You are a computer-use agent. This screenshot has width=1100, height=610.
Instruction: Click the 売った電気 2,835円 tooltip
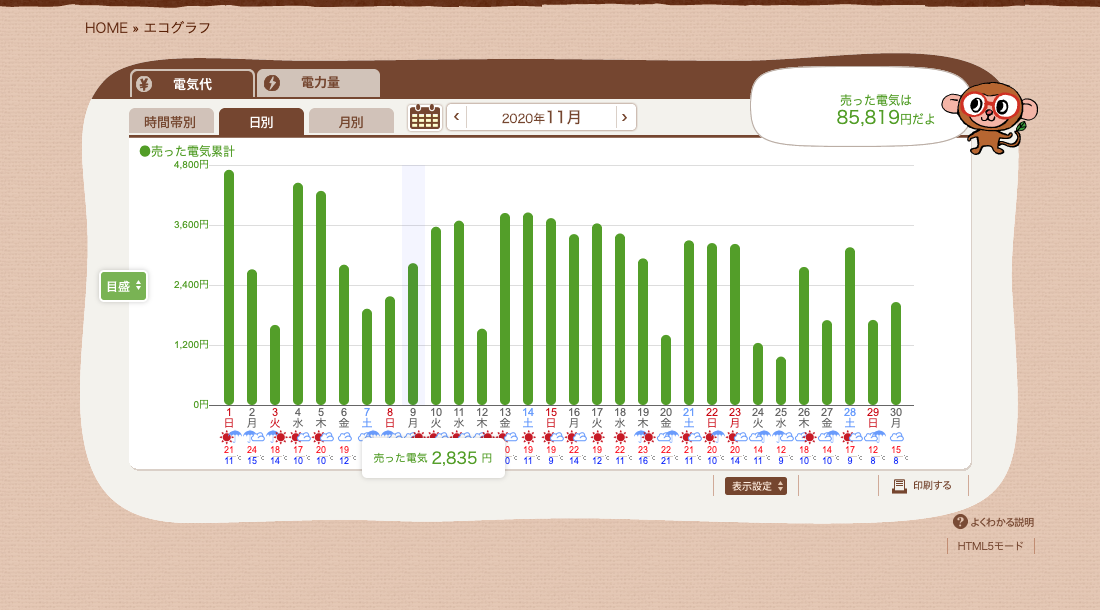click(433, 459)
